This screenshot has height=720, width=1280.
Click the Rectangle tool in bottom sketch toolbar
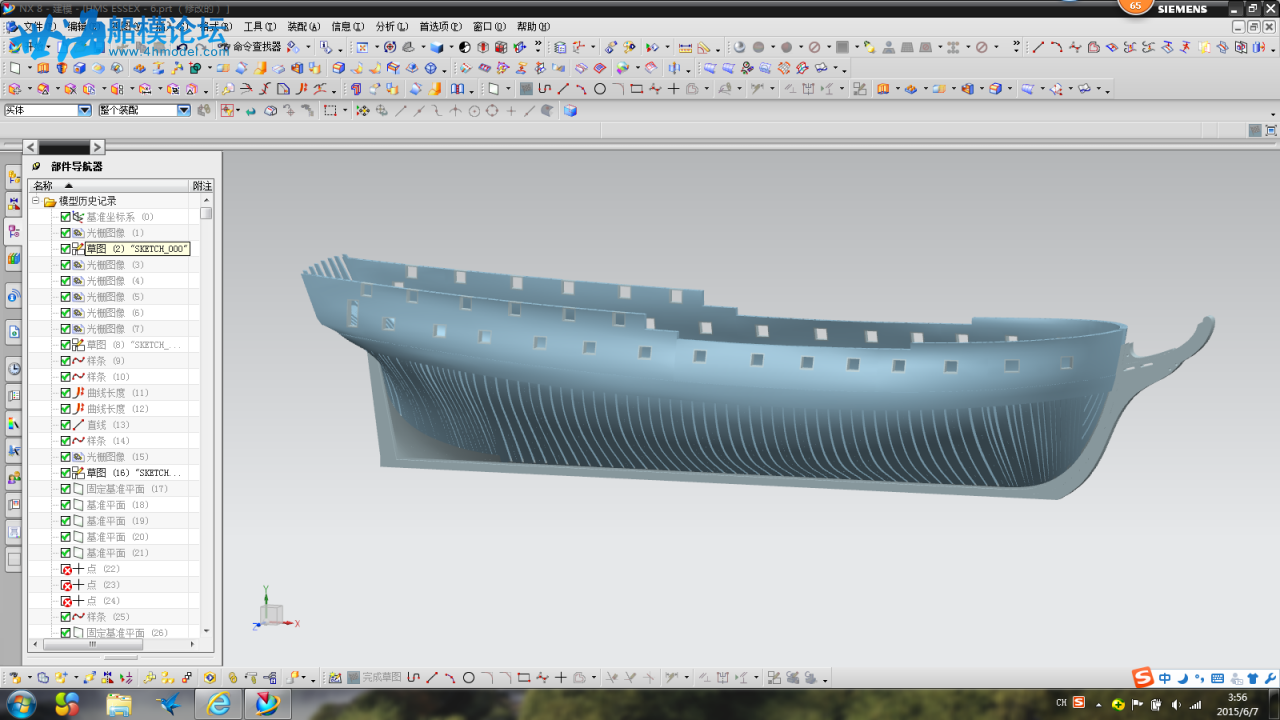tap(524, 678)
